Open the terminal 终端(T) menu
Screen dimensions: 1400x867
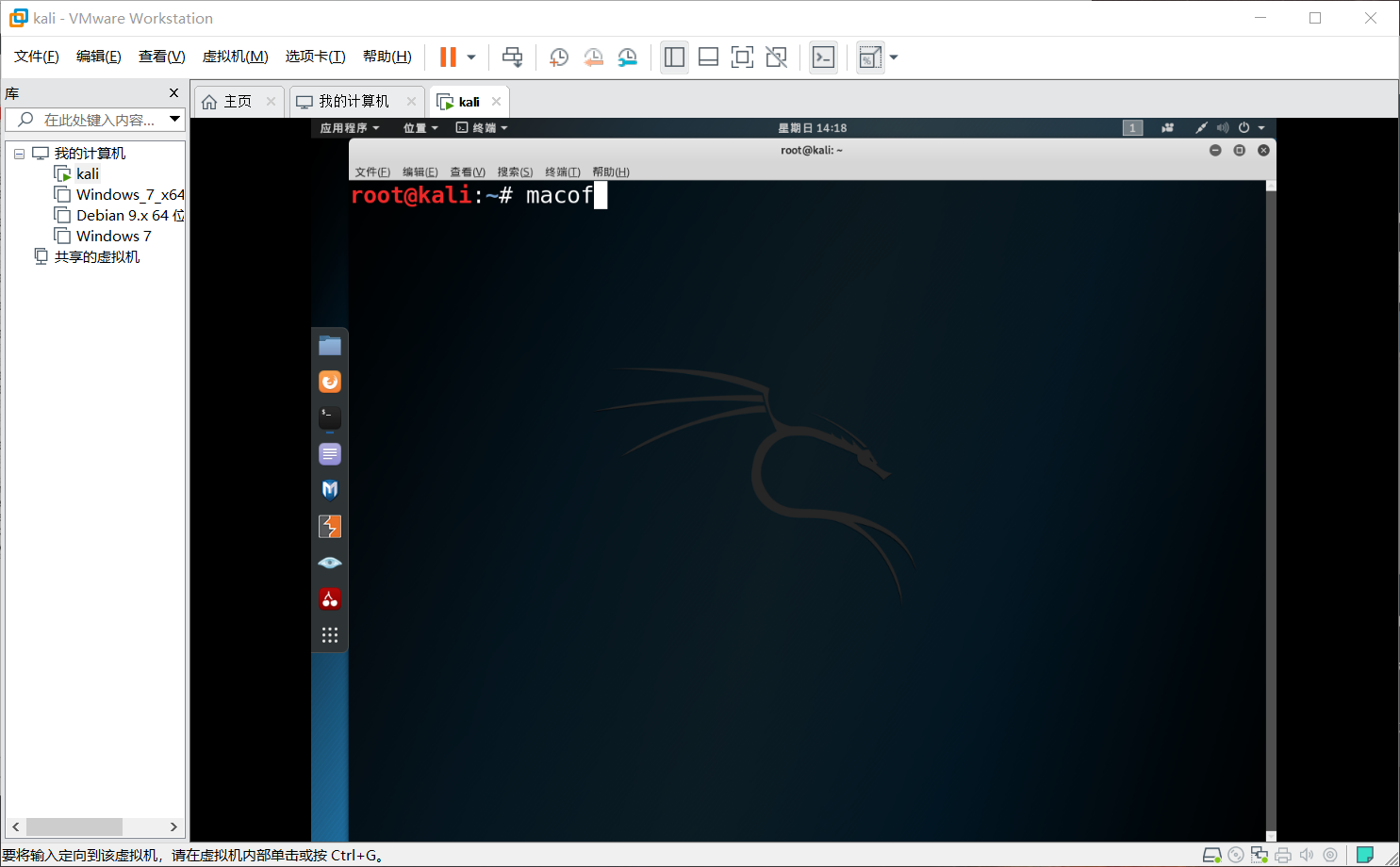pyautogui.click(x=562, y=172)
